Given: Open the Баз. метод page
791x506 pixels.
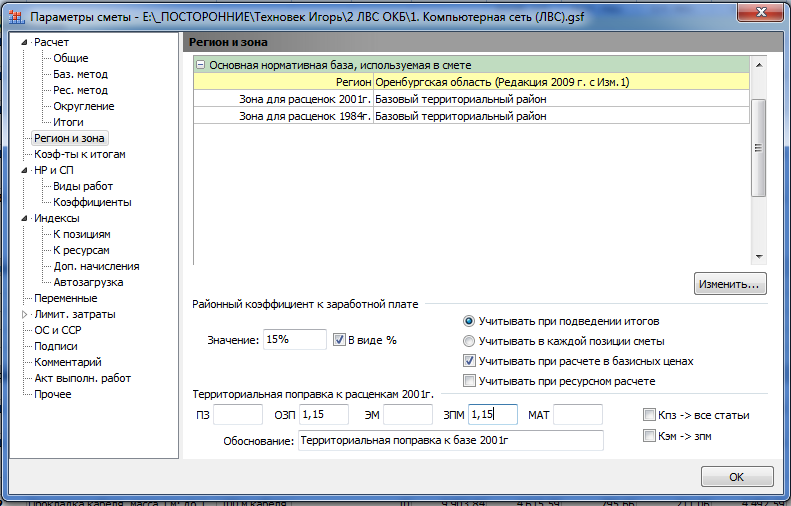Looking at the screenshot, I should tap(80, 74).
